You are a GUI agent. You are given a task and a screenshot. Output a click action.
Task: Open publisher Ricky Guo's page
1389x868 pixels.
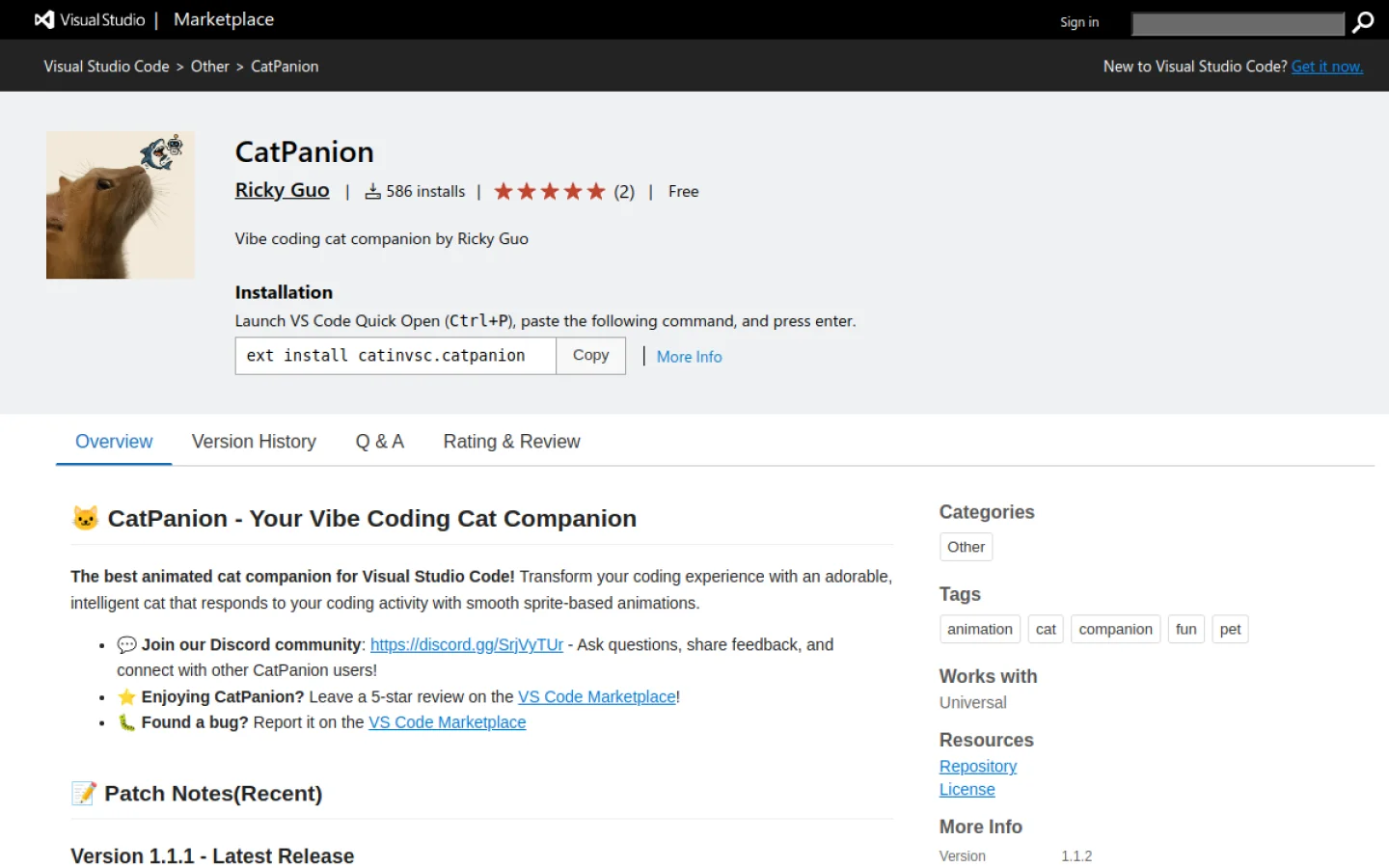(x=283, y=191)
